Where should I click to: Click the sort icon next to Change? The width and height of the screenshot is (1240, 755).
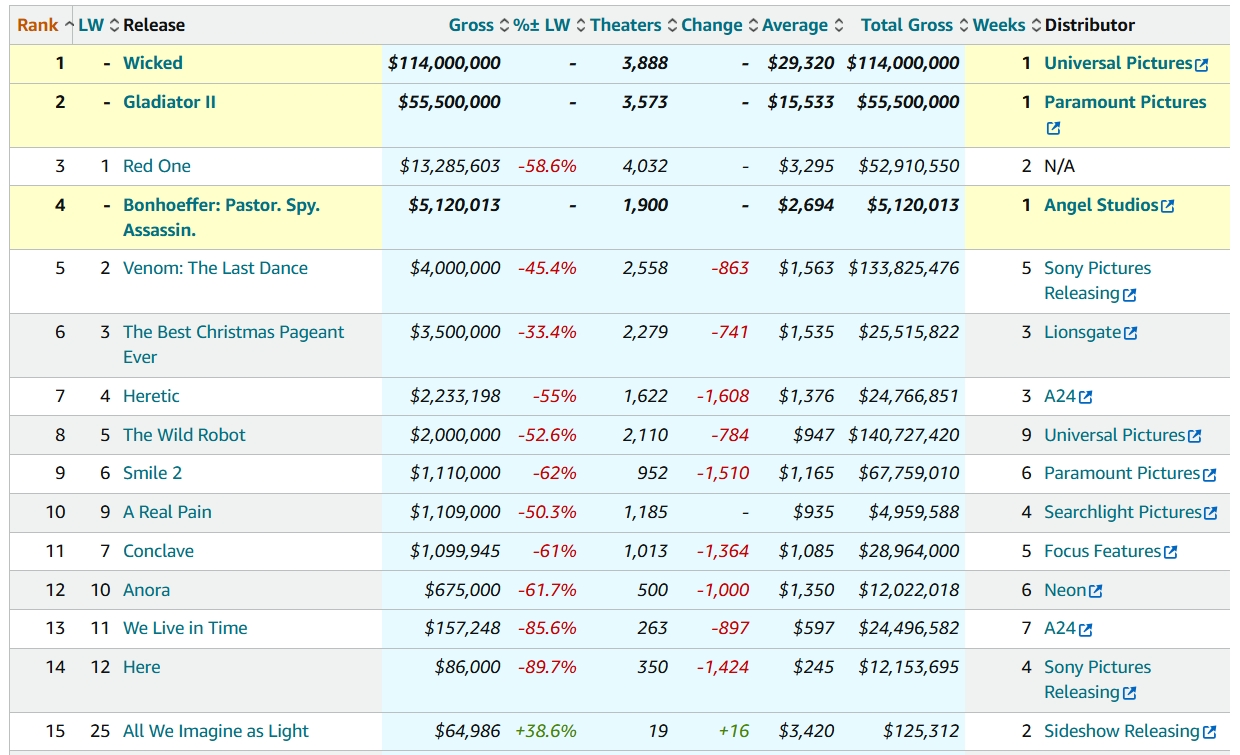[x=753, y=25]
